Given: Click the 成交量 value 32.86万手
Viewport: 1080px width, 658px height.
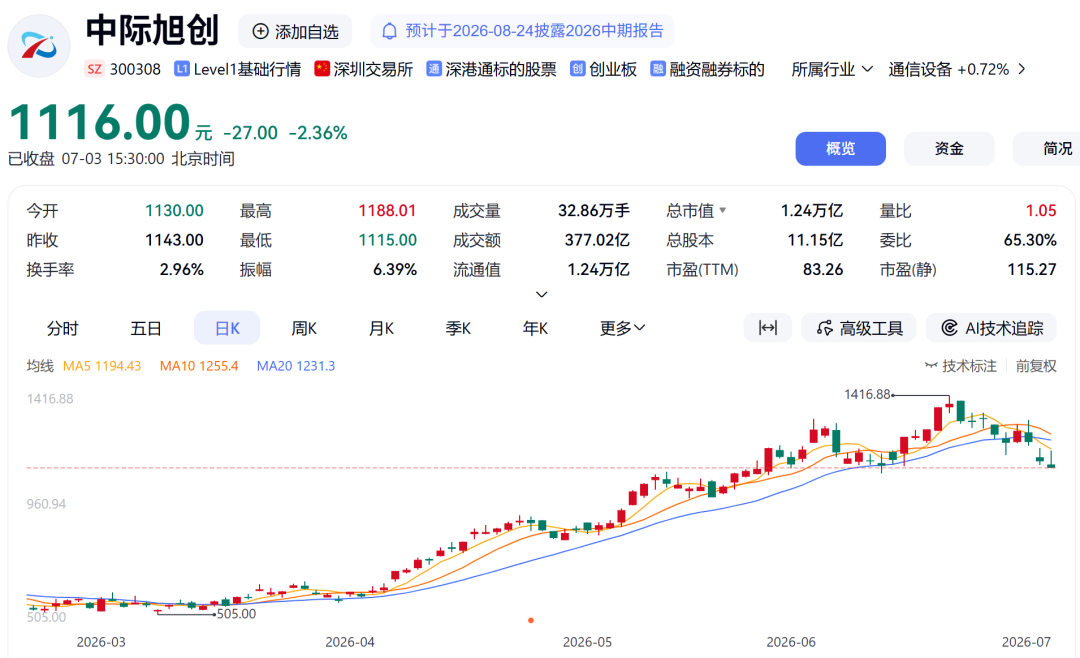Looking at the screenshot, I should pos(594,210).
